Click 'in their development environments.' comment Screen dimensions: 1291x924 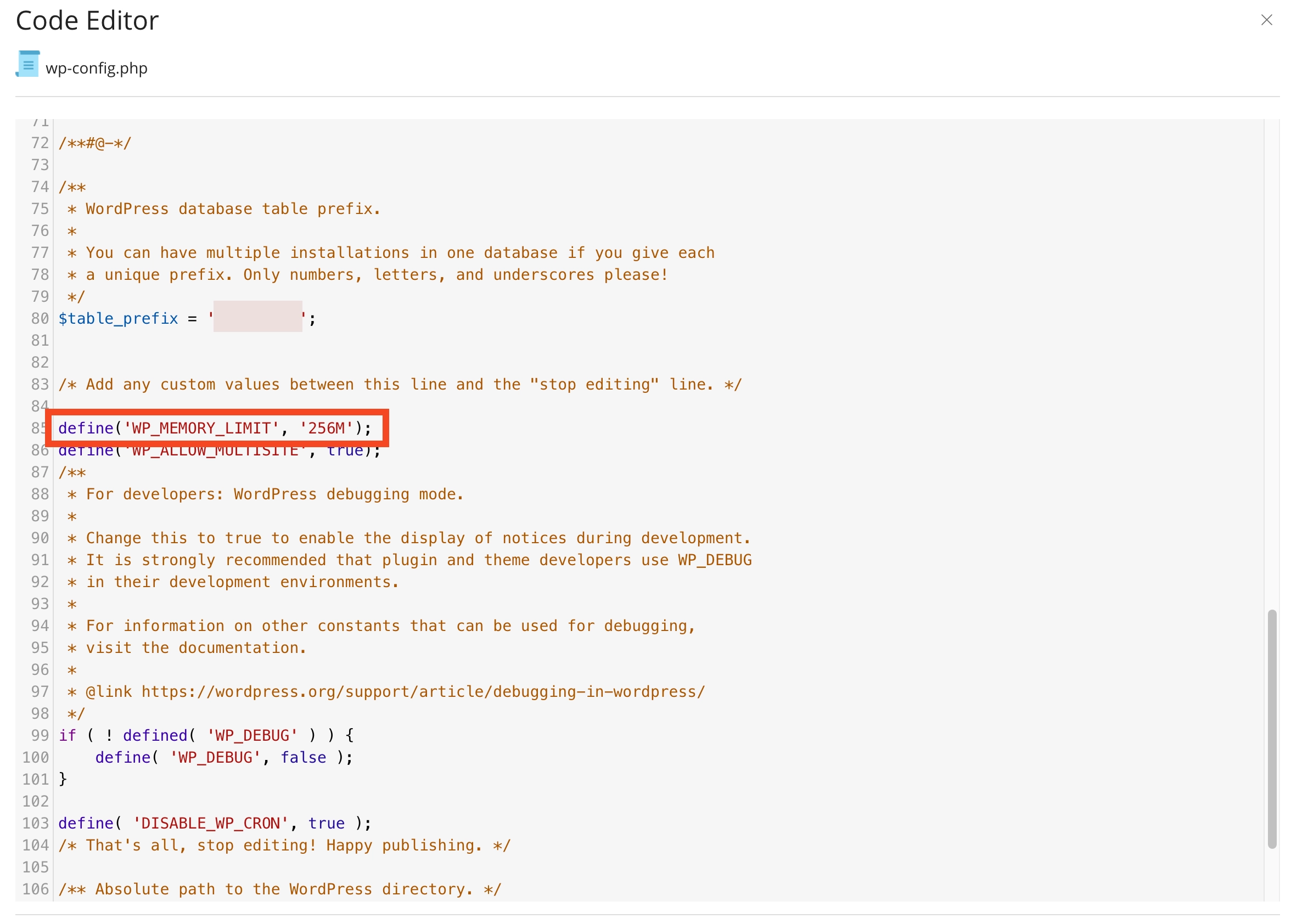233,582
